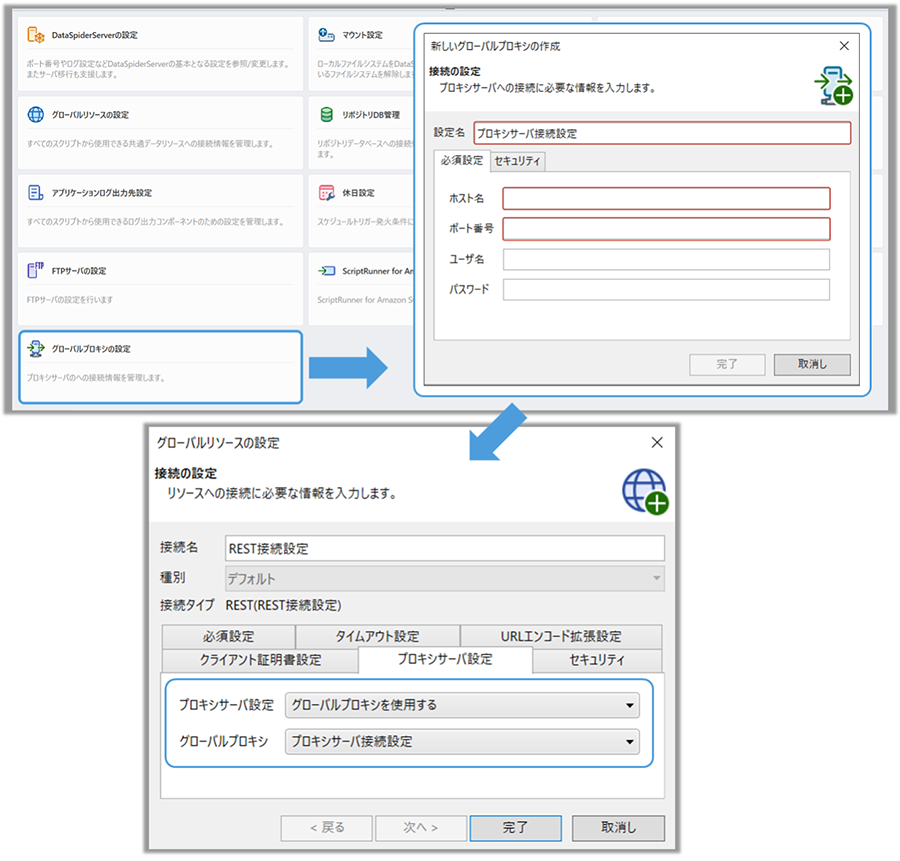Click the holiday settings calendar icon

pyautogui.click(x=326, y=193)
